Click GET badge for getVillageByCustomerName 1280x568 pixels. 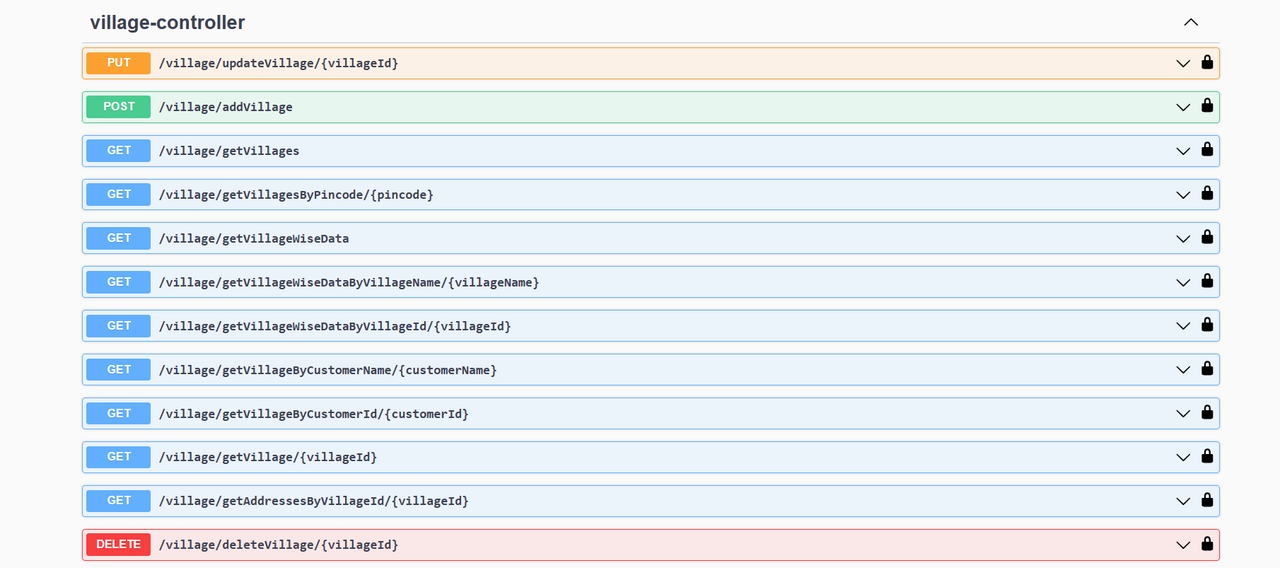tap(118, 370)
